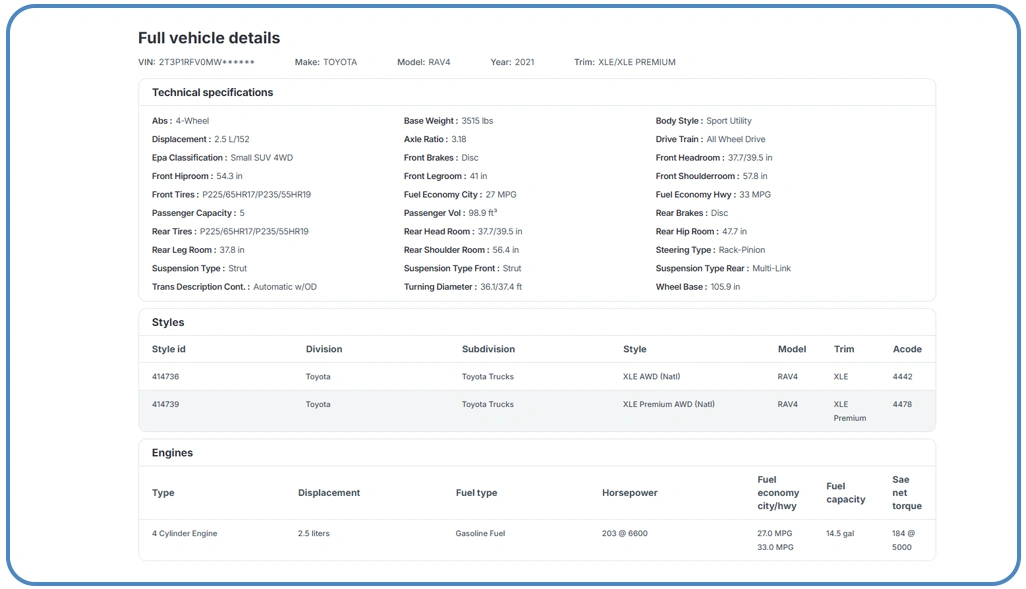Select the masked VIN number text
The image size is (1026, 589).
[x=206, y=62]
